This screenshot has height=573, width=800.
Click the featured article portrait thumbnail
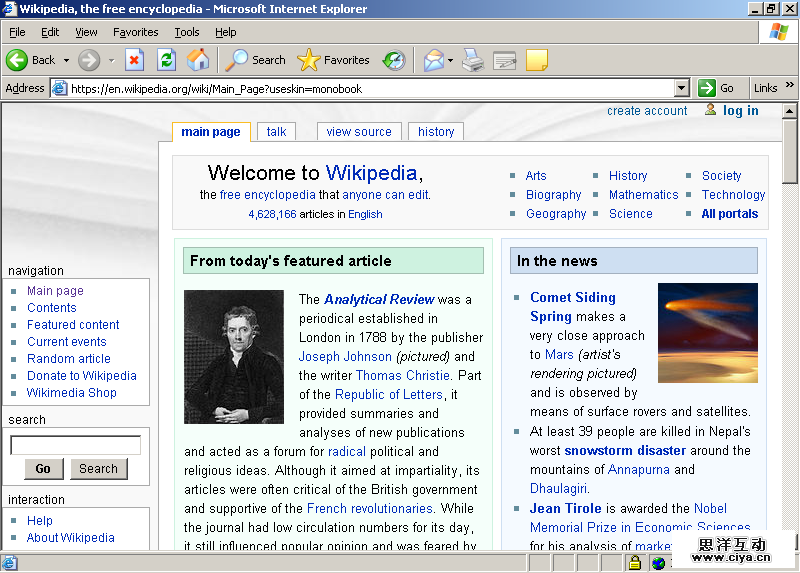(234, 357)
